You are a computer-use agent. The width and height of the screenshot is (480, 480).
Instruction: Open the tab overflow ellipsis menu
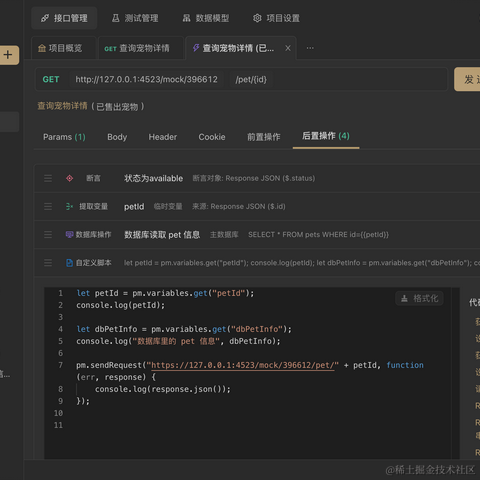[x=310, y=48]
